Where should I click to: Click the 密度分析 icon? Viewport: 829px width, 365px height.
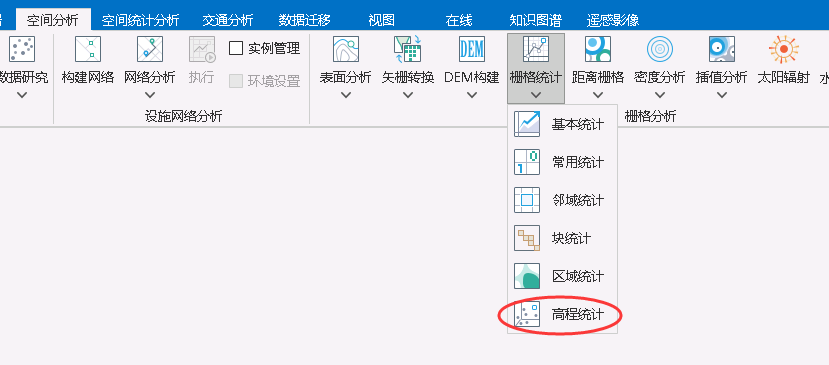coord(659,49)
